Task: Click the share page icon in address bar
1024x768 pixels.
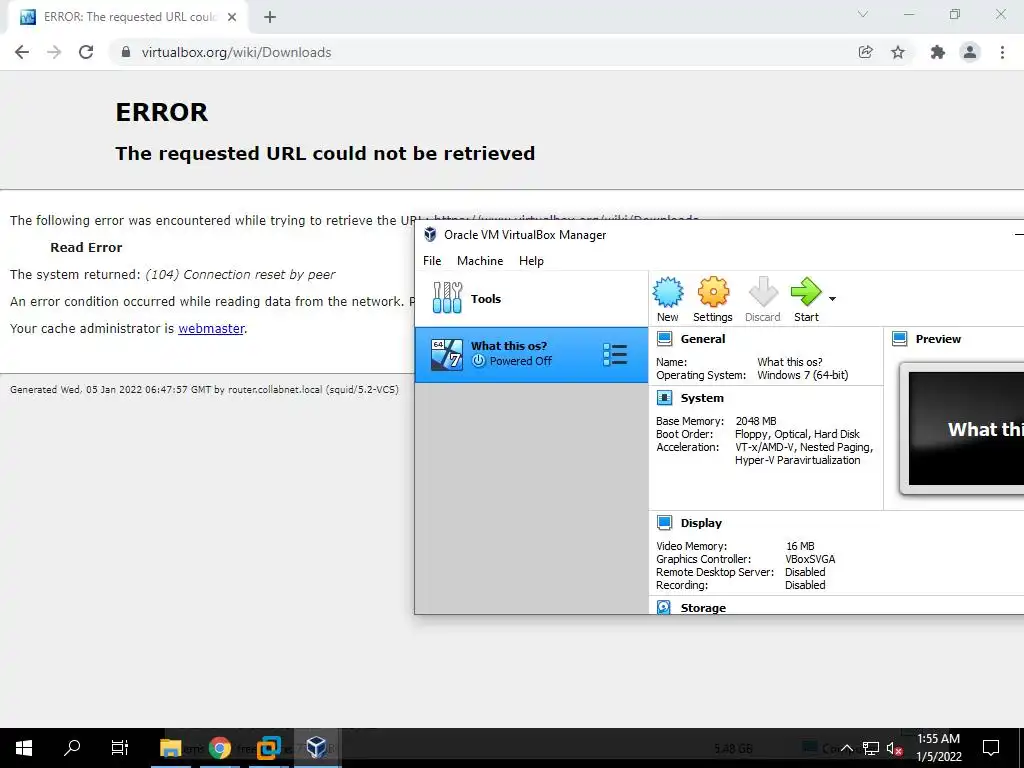Action: point(865,52)
